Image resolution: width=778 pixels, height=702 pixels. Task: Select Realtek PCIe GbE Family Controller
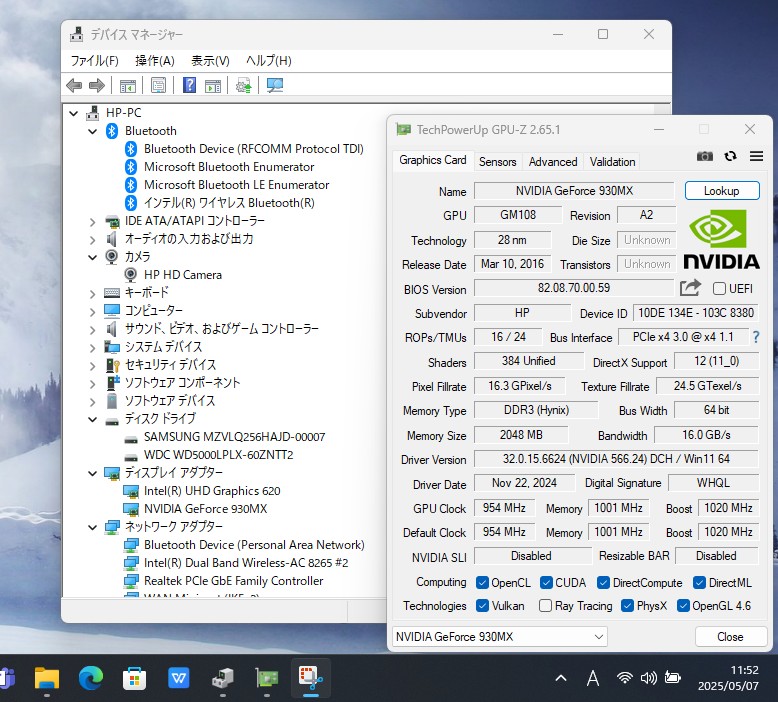(233, 581)
